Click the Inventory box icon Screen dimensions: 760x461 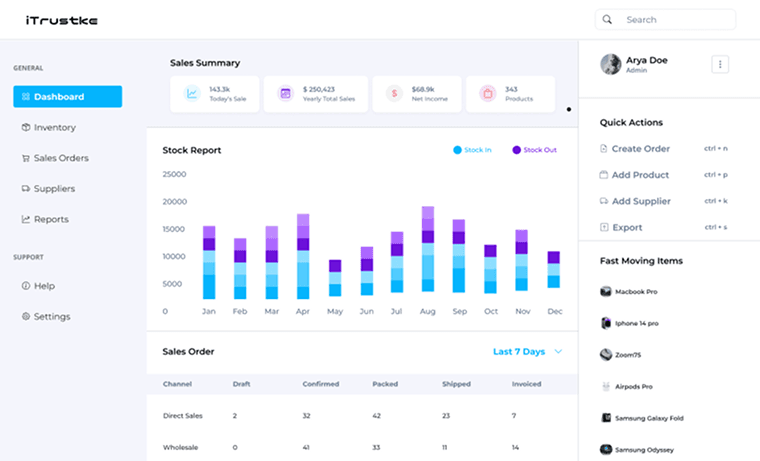tap(26, 127)
